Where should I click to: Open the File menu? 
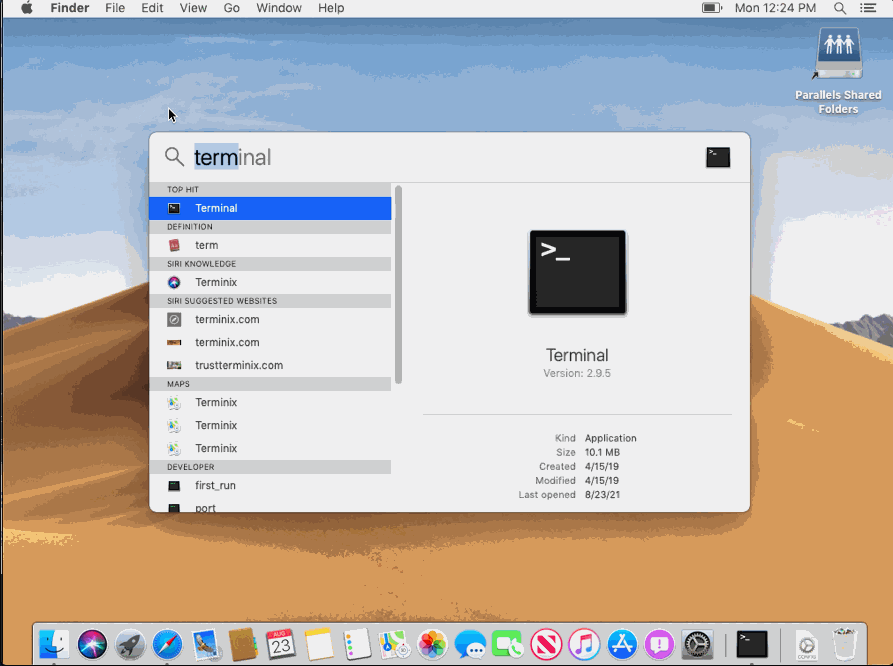click(x=115, y=8)
